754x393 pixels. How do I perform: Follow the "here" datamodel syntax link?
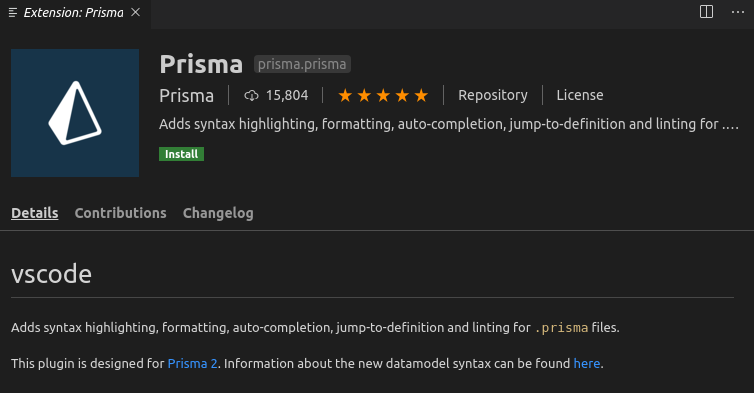click(x=587, y=363)
